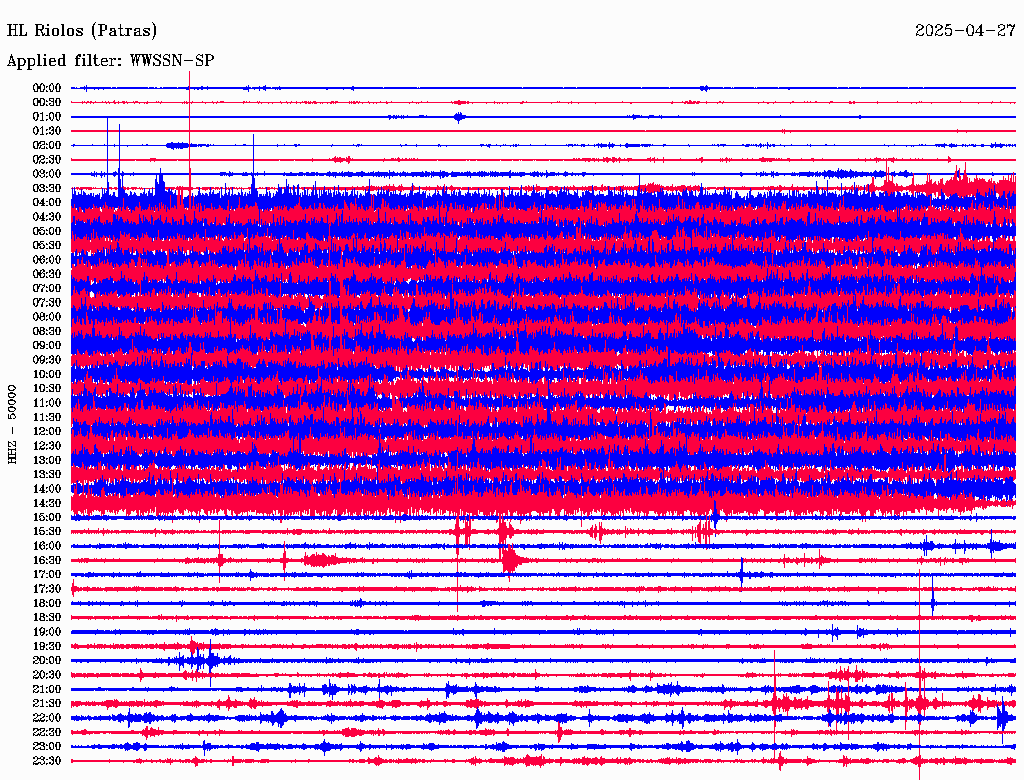
Task: Click the 00:00 time label
Action: [47, 88]
